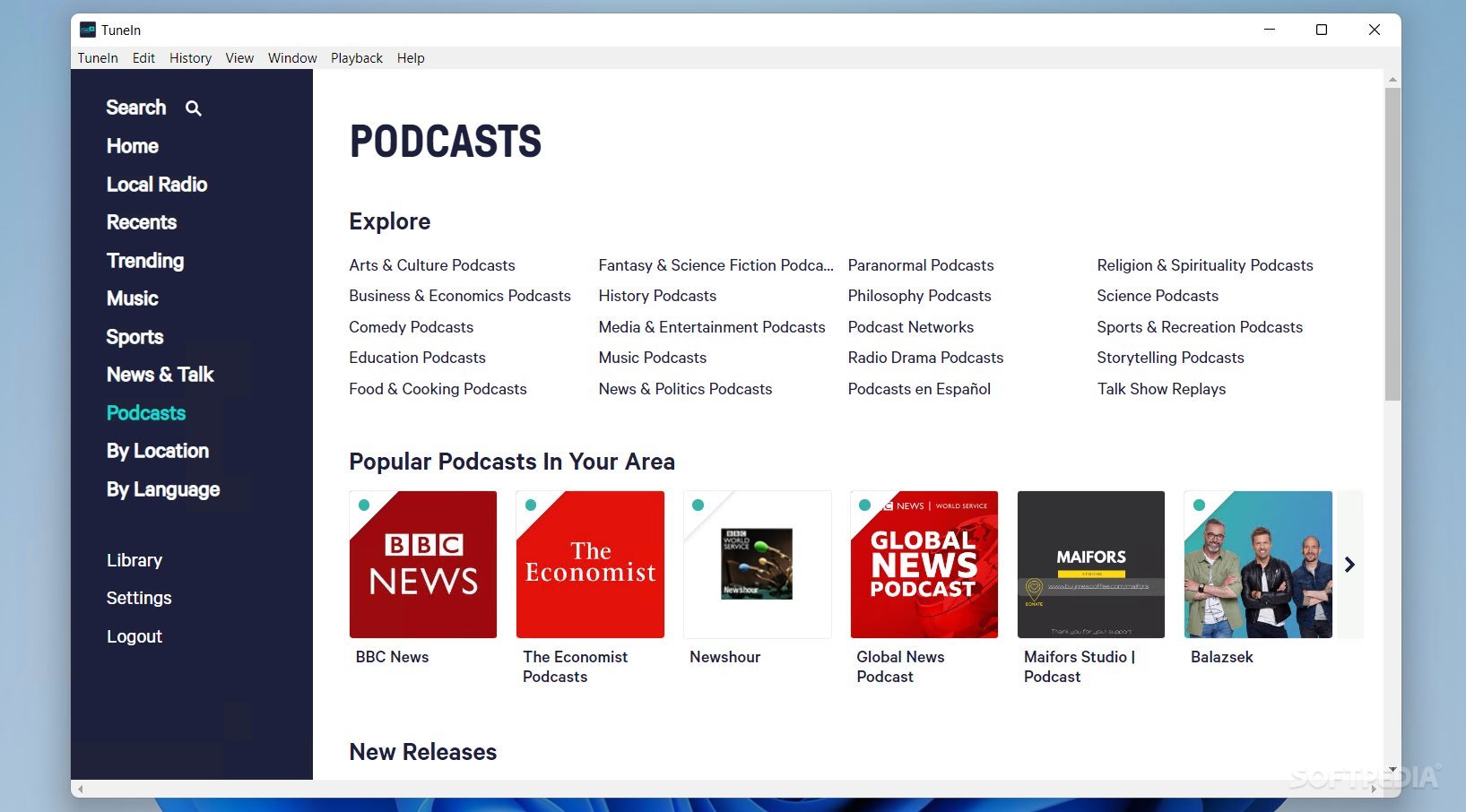The width and height of the screenshot is (1466, 812).
Task: Go to Search in sidebar
Action: click(136, 108)
